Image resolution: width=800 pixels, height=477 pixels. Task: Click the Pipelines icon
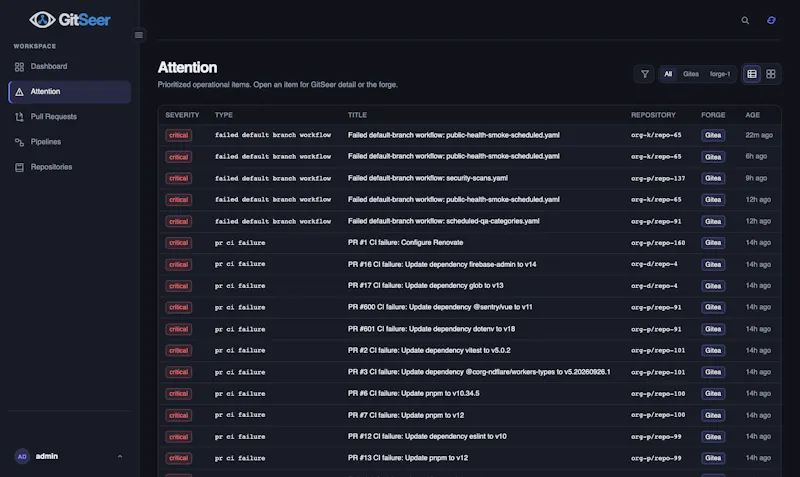tap(19, 142)
